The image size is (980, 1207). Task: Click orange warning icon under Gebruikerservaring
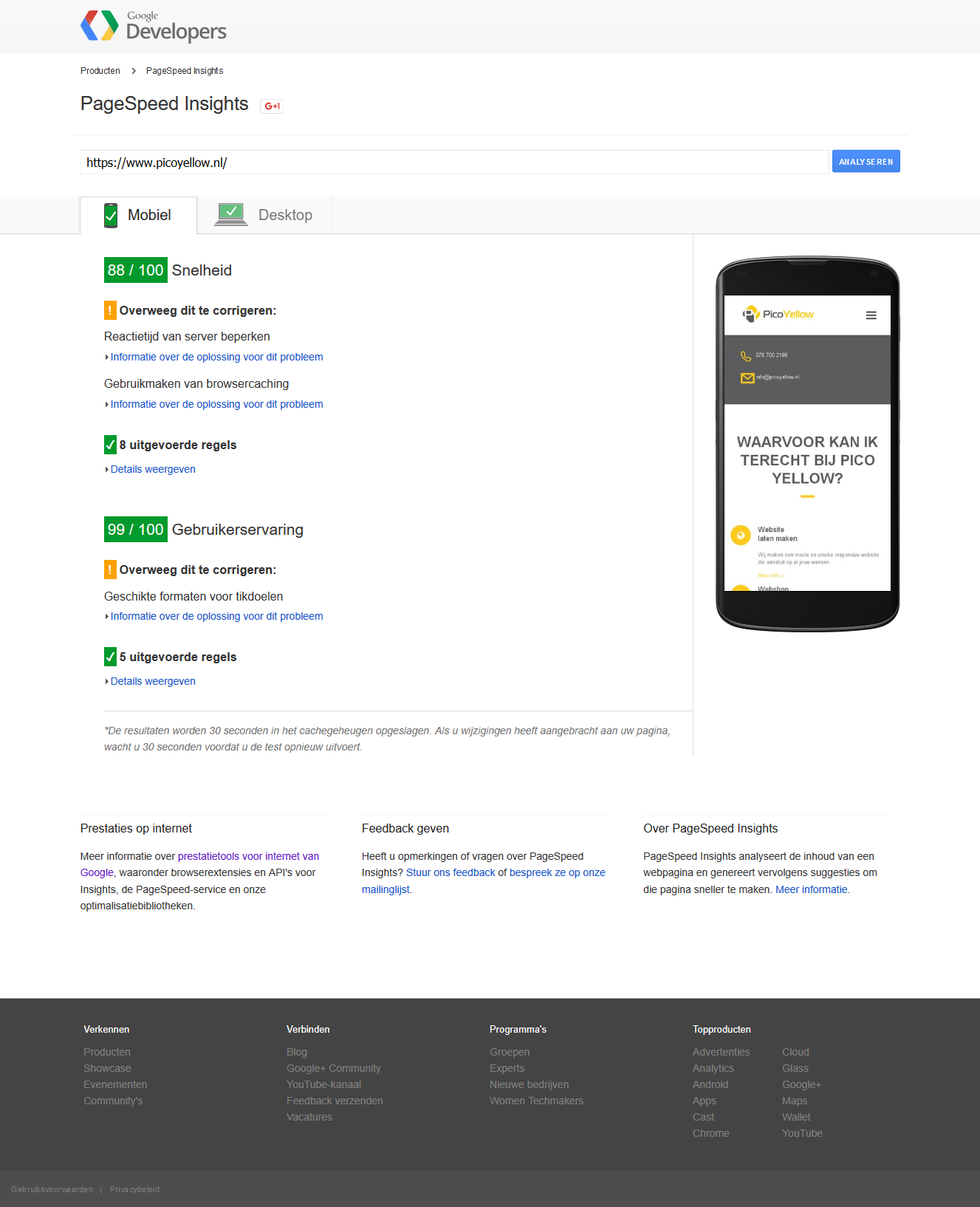tap(110, 570)
